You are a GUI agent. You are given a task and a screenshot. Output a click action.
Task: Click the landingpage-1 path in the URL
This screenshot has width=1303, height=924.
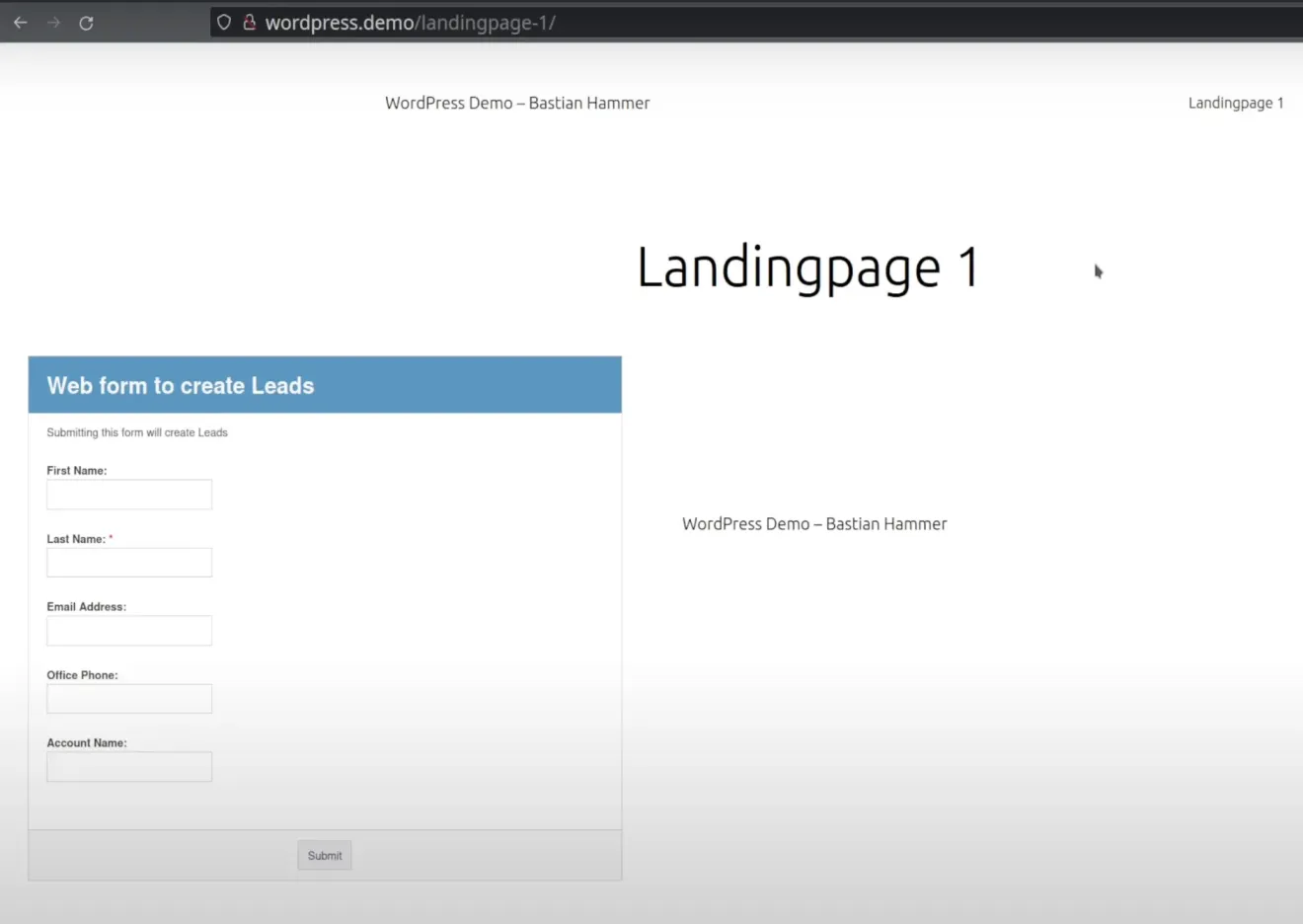(x=487, y=22)
